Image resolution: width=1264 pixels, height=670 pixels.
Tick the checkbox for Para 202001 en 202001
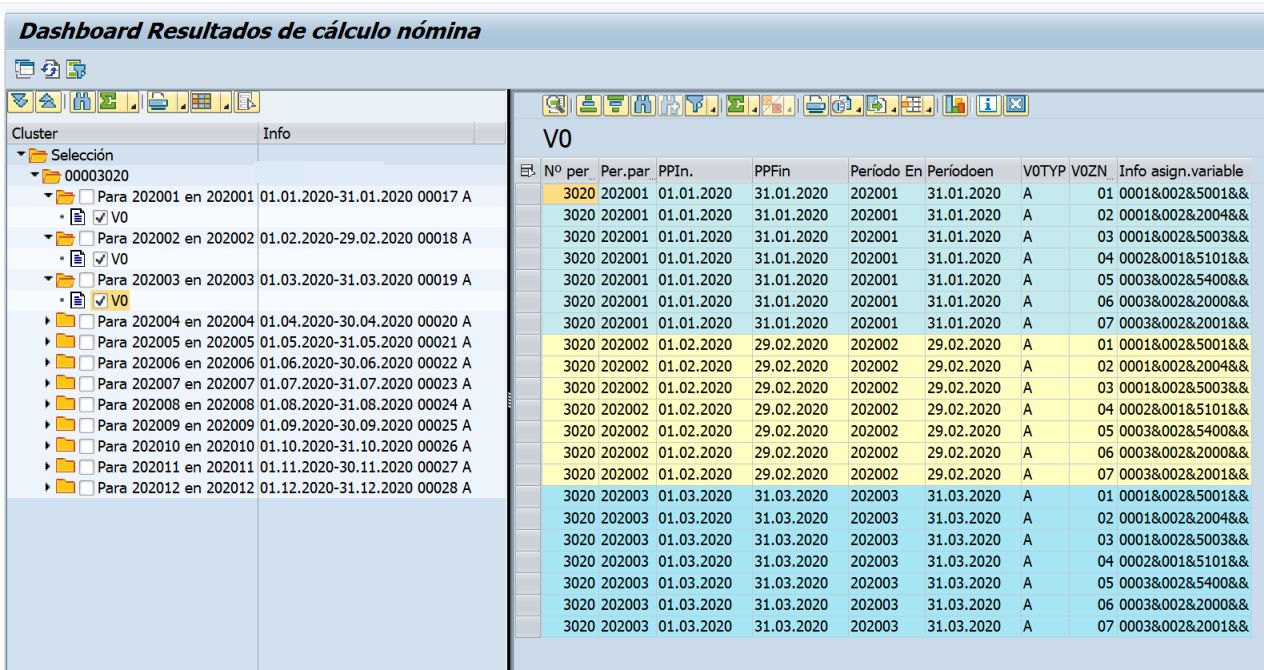(87, 196)
